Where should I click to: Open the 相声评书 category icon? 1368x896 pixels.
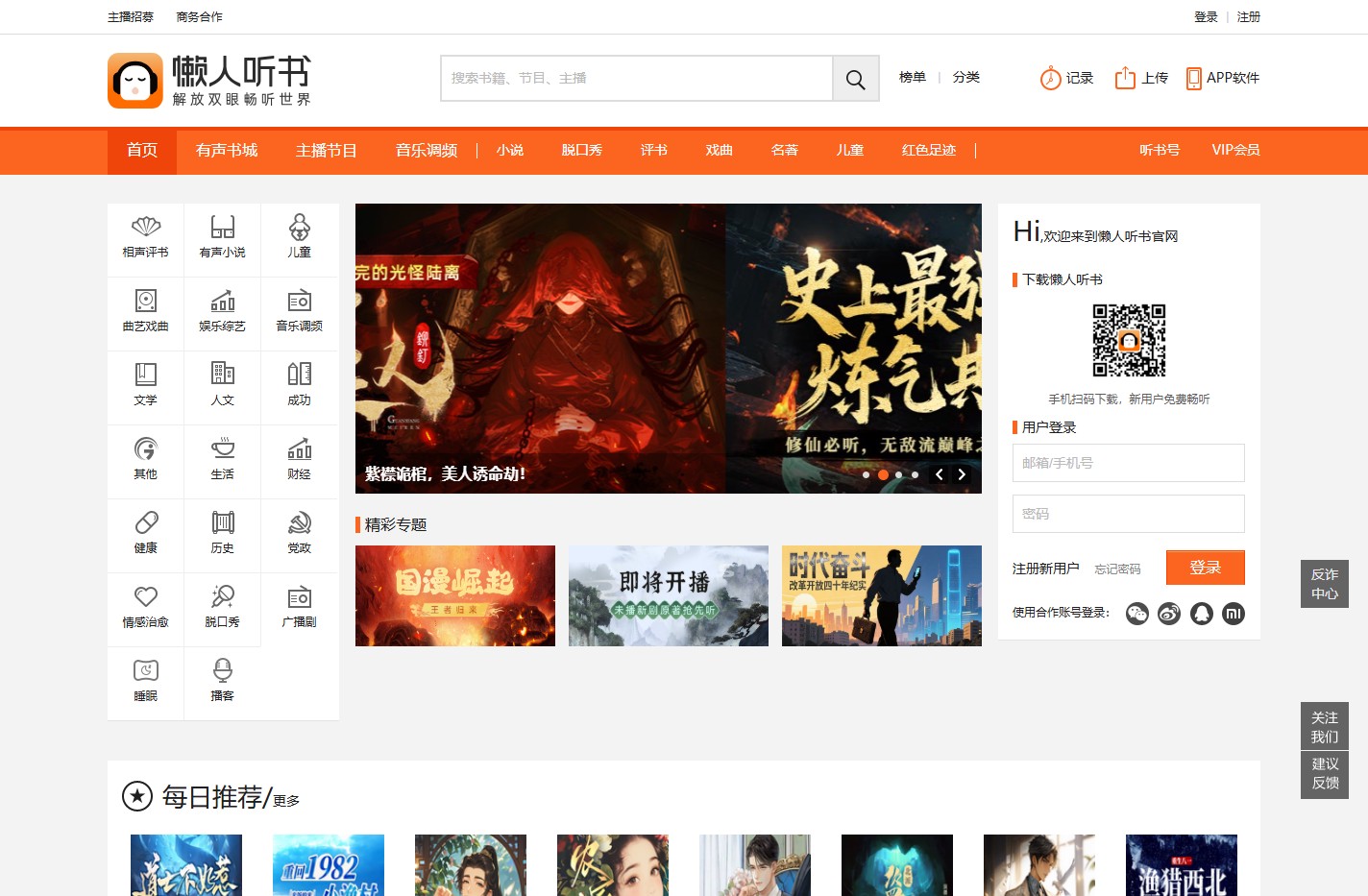(x=146, y=228)
